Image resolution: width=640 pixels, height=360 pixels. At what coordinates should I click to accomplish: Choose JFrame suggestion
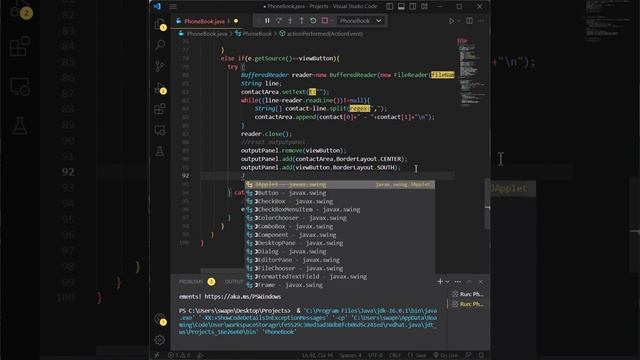340,285
